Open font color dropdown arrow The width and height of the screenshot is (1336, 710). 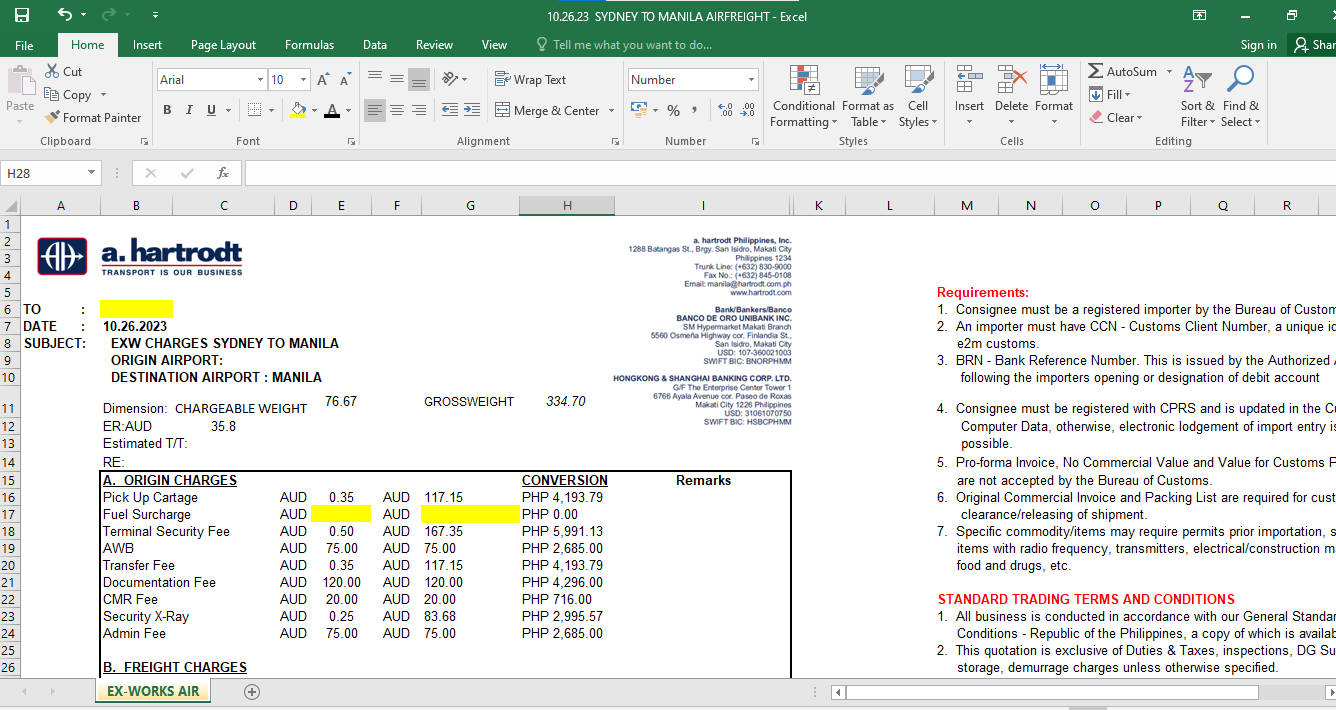(348, 110)
